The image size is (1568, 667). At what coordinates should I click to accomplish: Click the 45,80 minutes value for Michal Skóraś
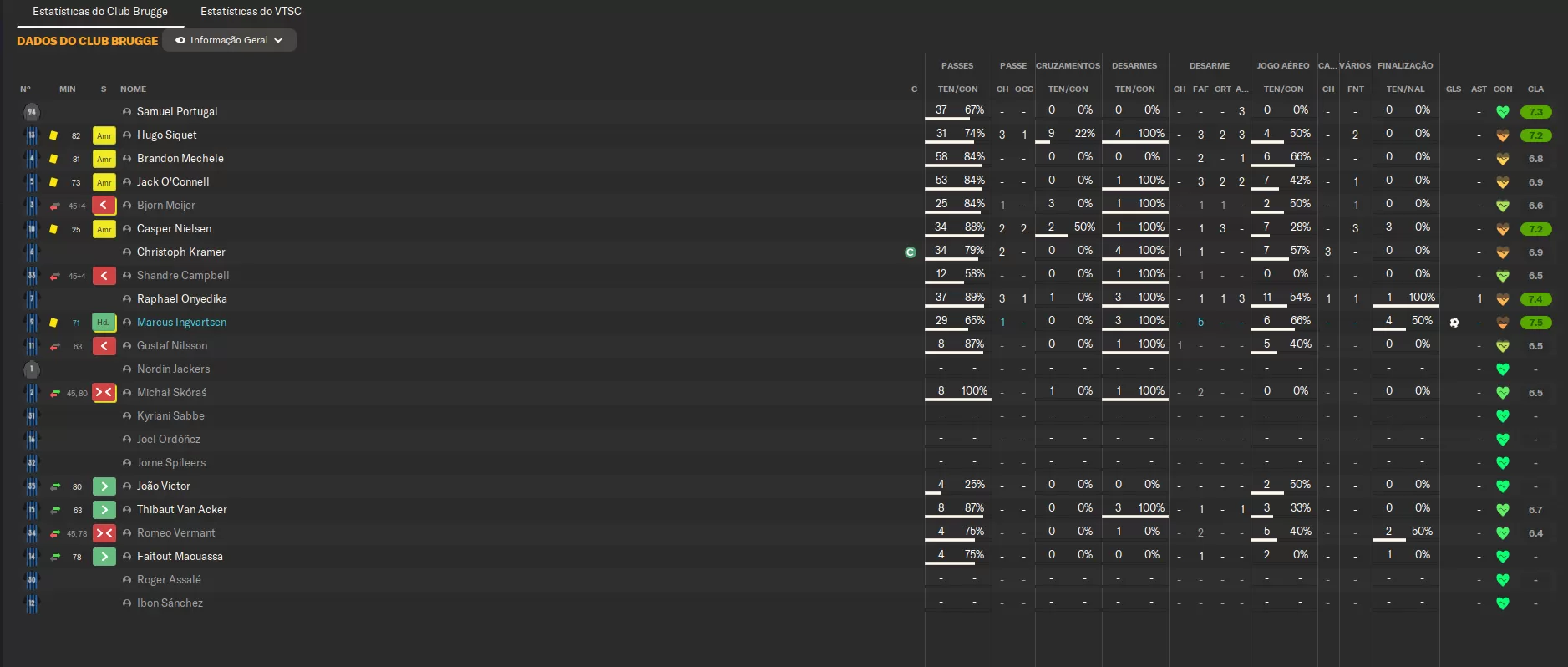77,393
